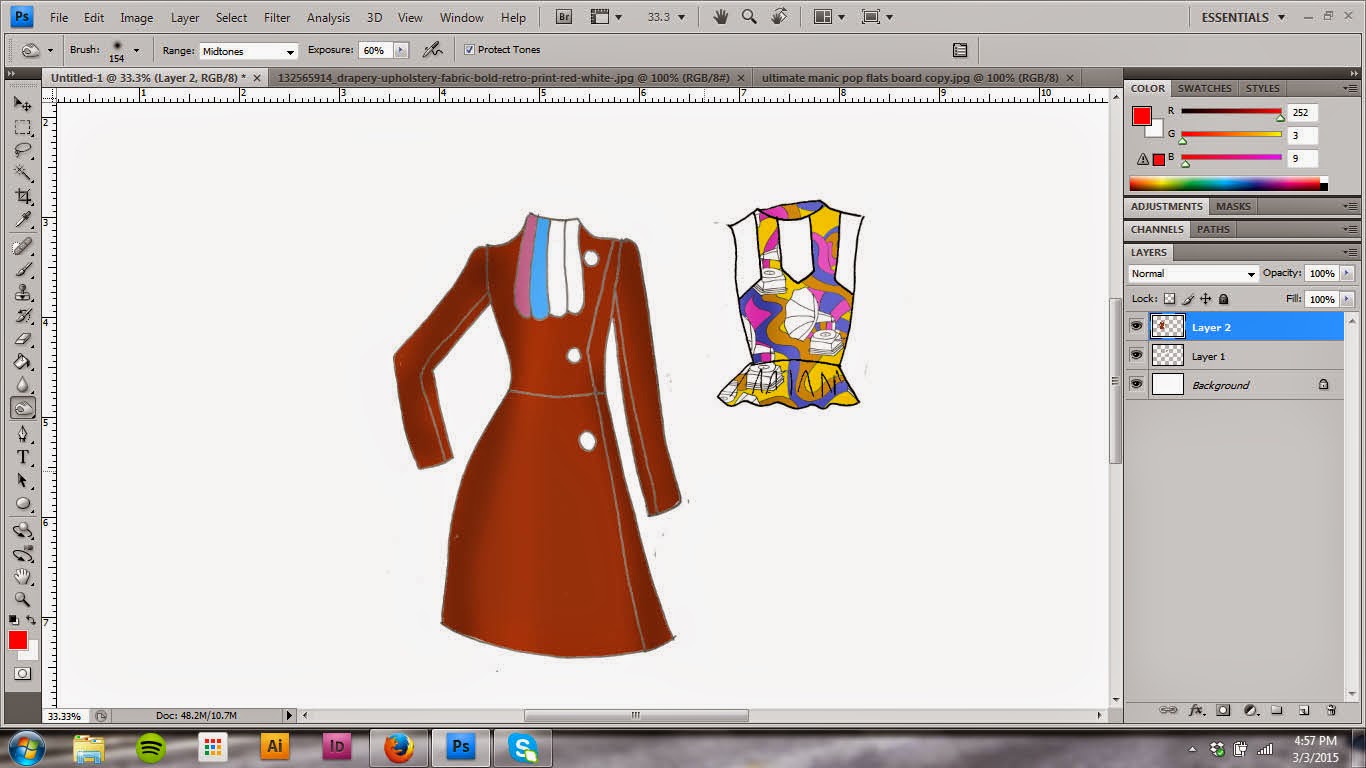Select the Lasso tool
Screen dimensions: 1366x768
[23, 151]
